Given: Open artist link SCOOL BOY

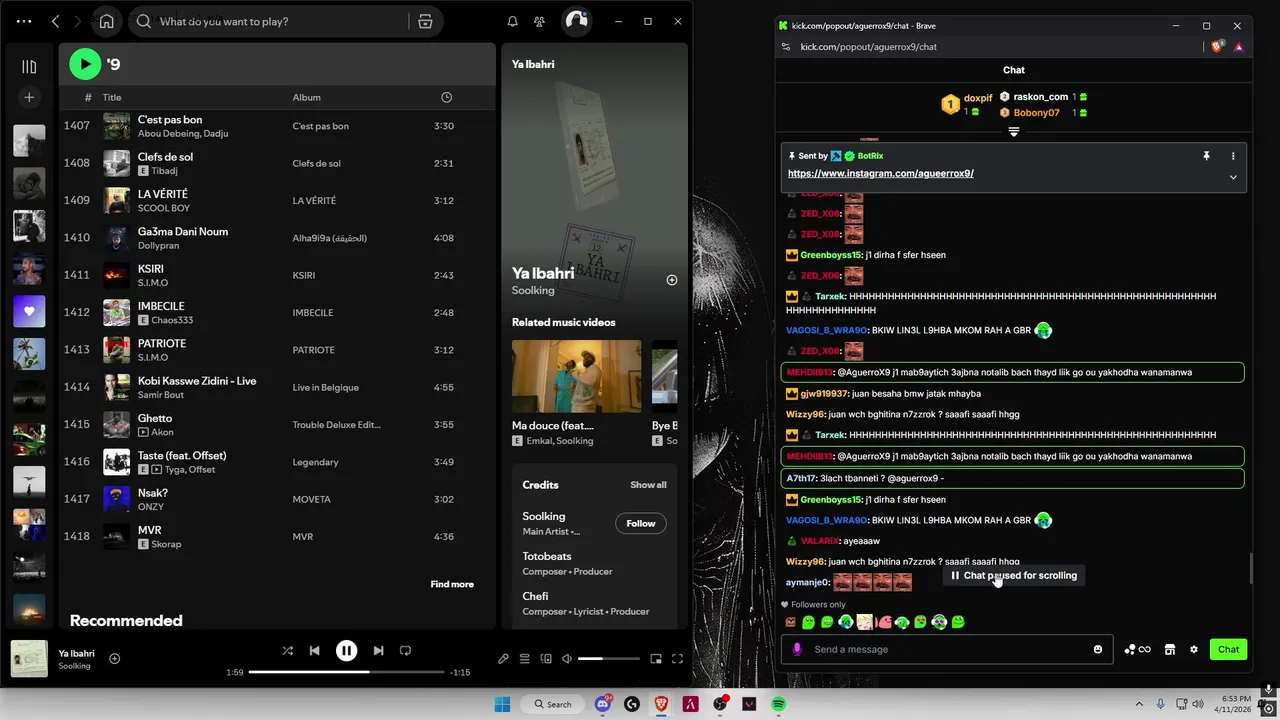Looking at the screenshot, I should point(163,208).
